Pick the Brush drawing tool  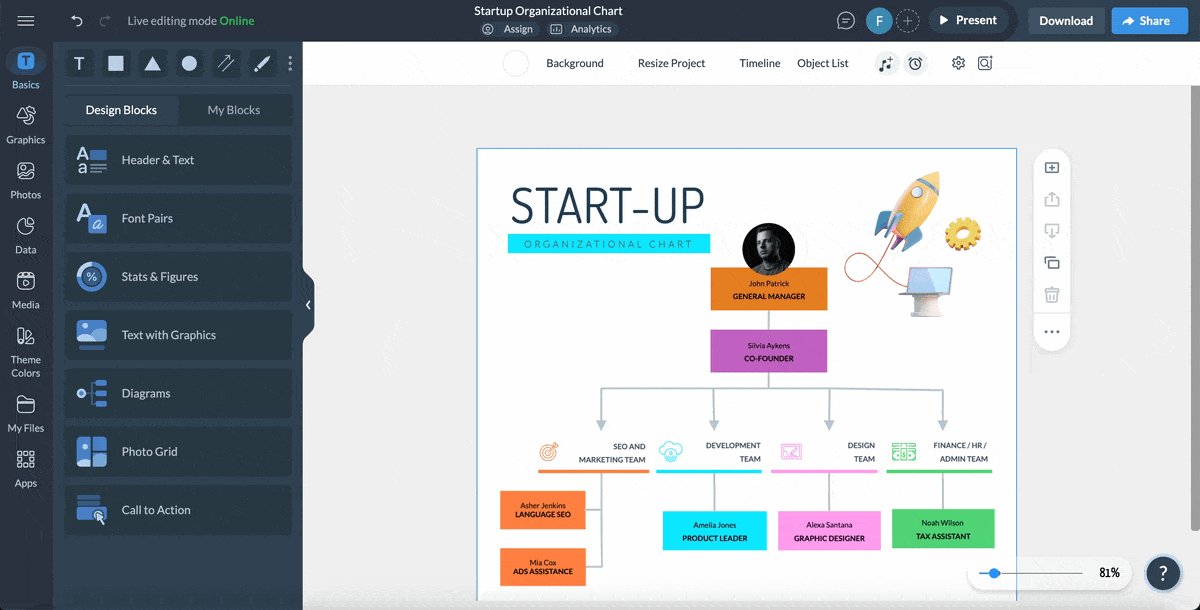(262, 62)
